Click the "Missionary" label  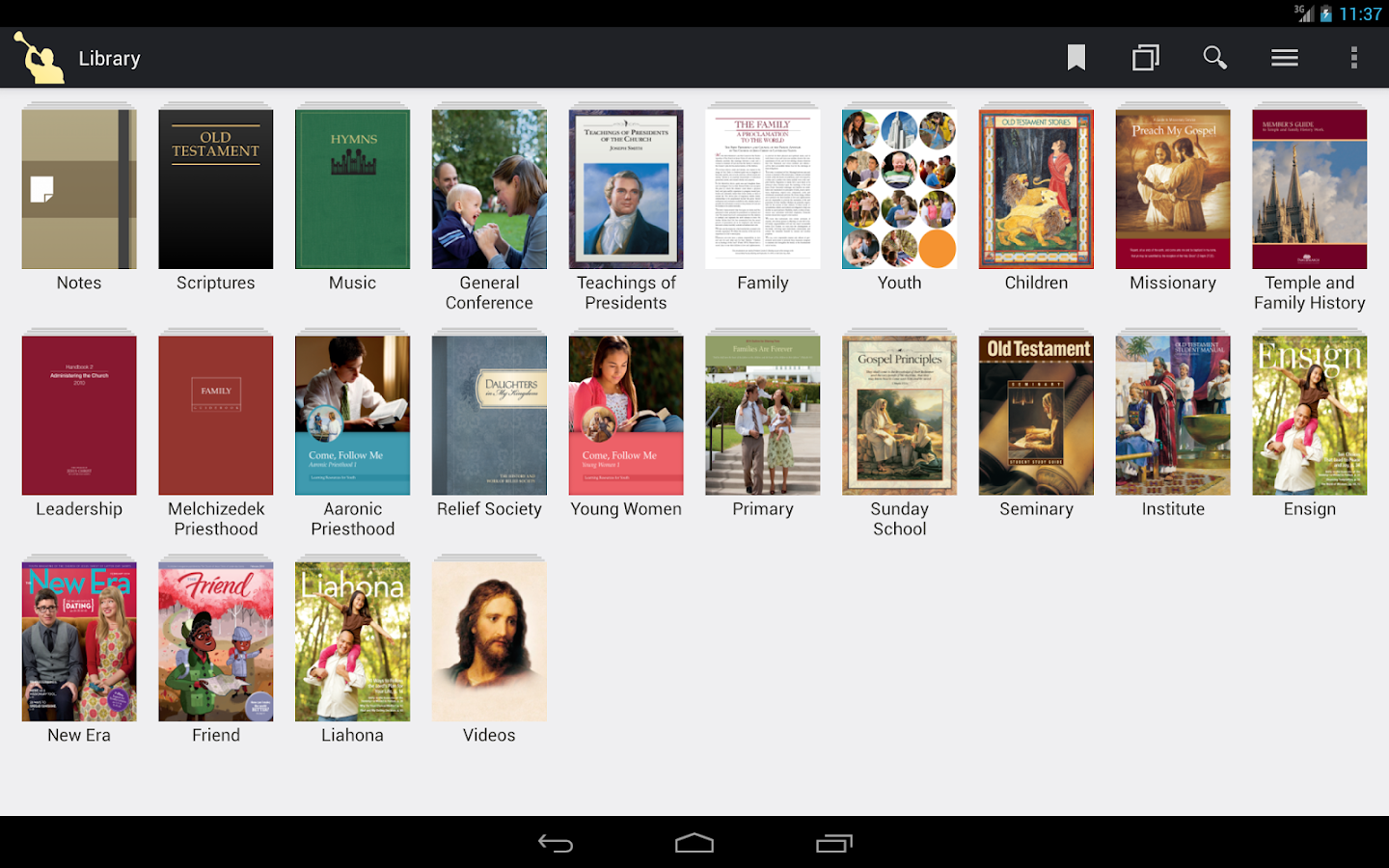pyautogui.click(x=1173, y=283)
